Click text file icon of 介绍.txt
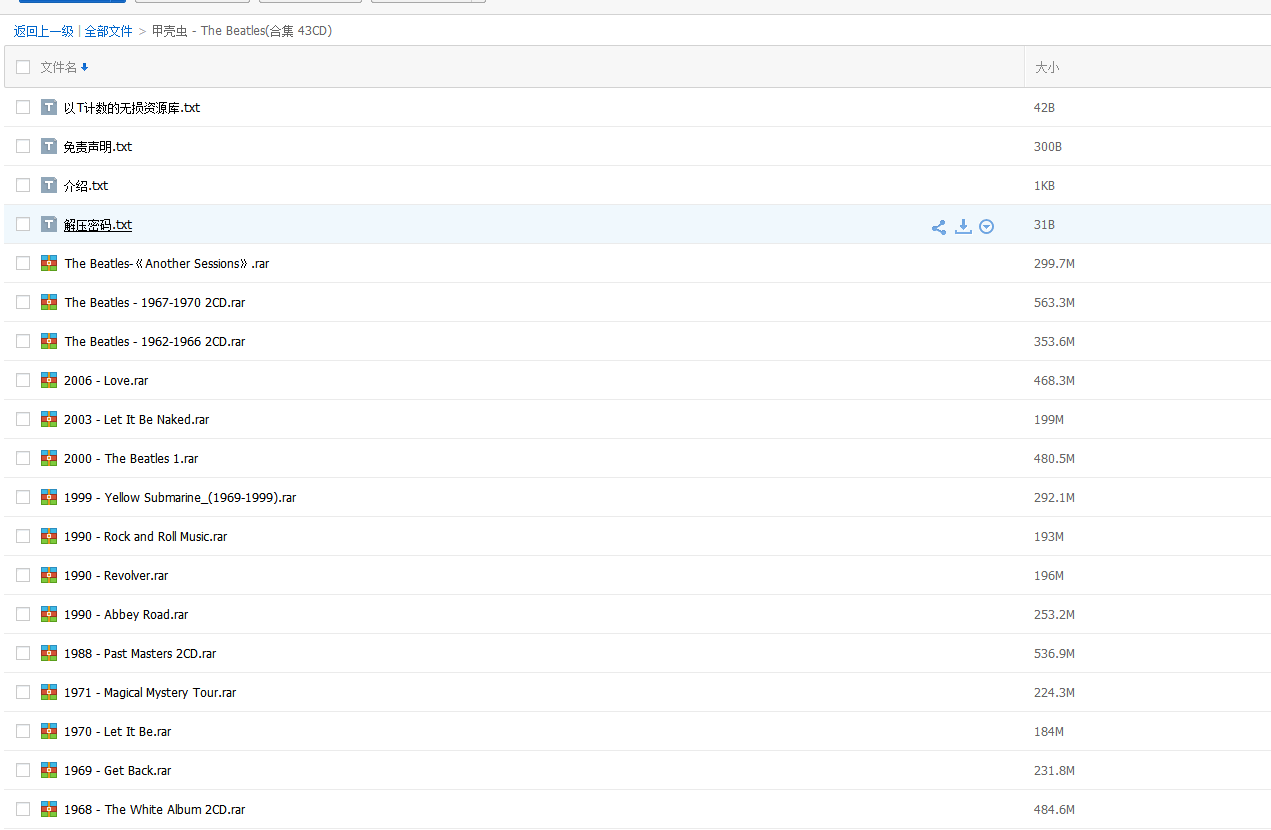Image resolution: width=1271 pixels, height=830 pixels. (x=49, y=185)
